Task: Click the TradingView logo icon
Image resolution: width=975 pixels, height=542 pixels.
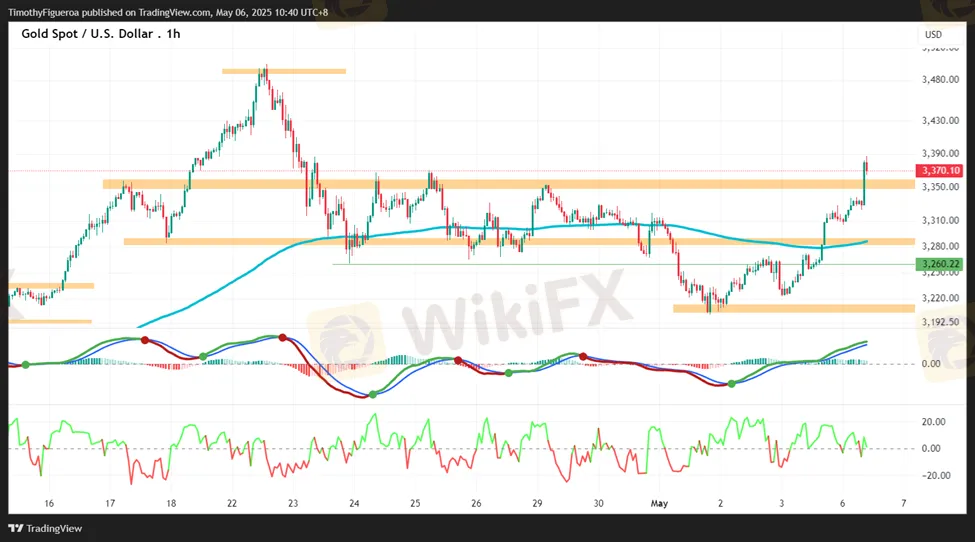Action: click(x=16, y=528)
